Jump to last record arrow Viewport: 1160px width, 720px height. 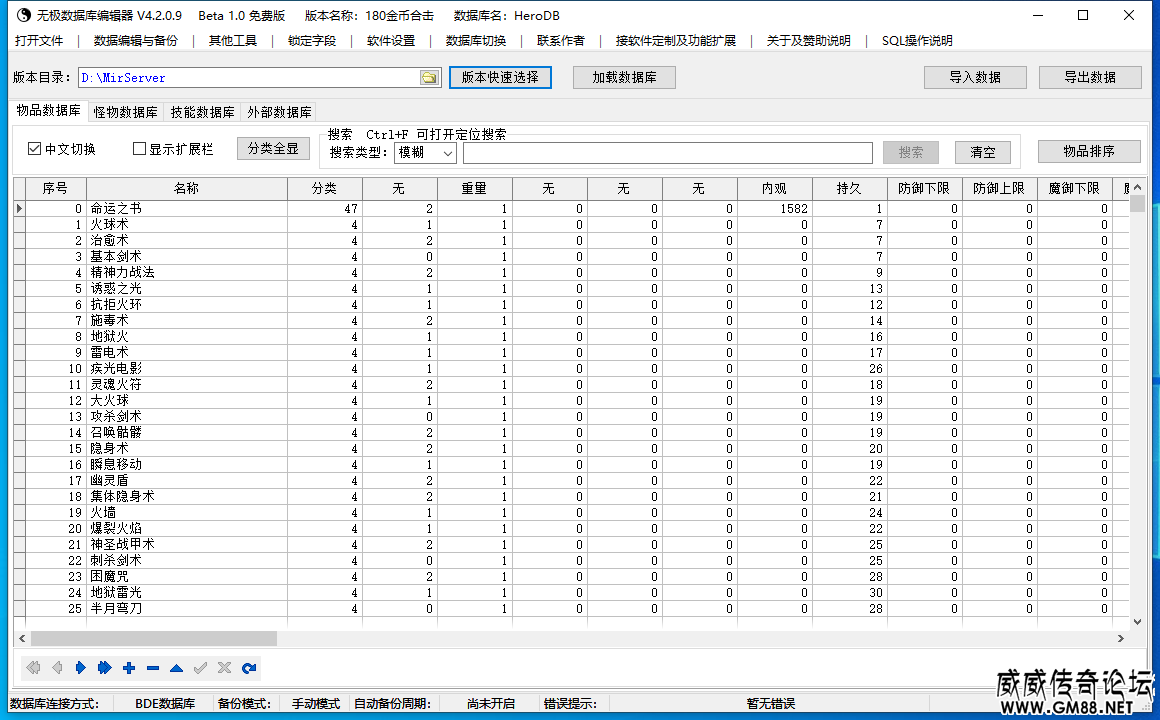coord(104,668)
